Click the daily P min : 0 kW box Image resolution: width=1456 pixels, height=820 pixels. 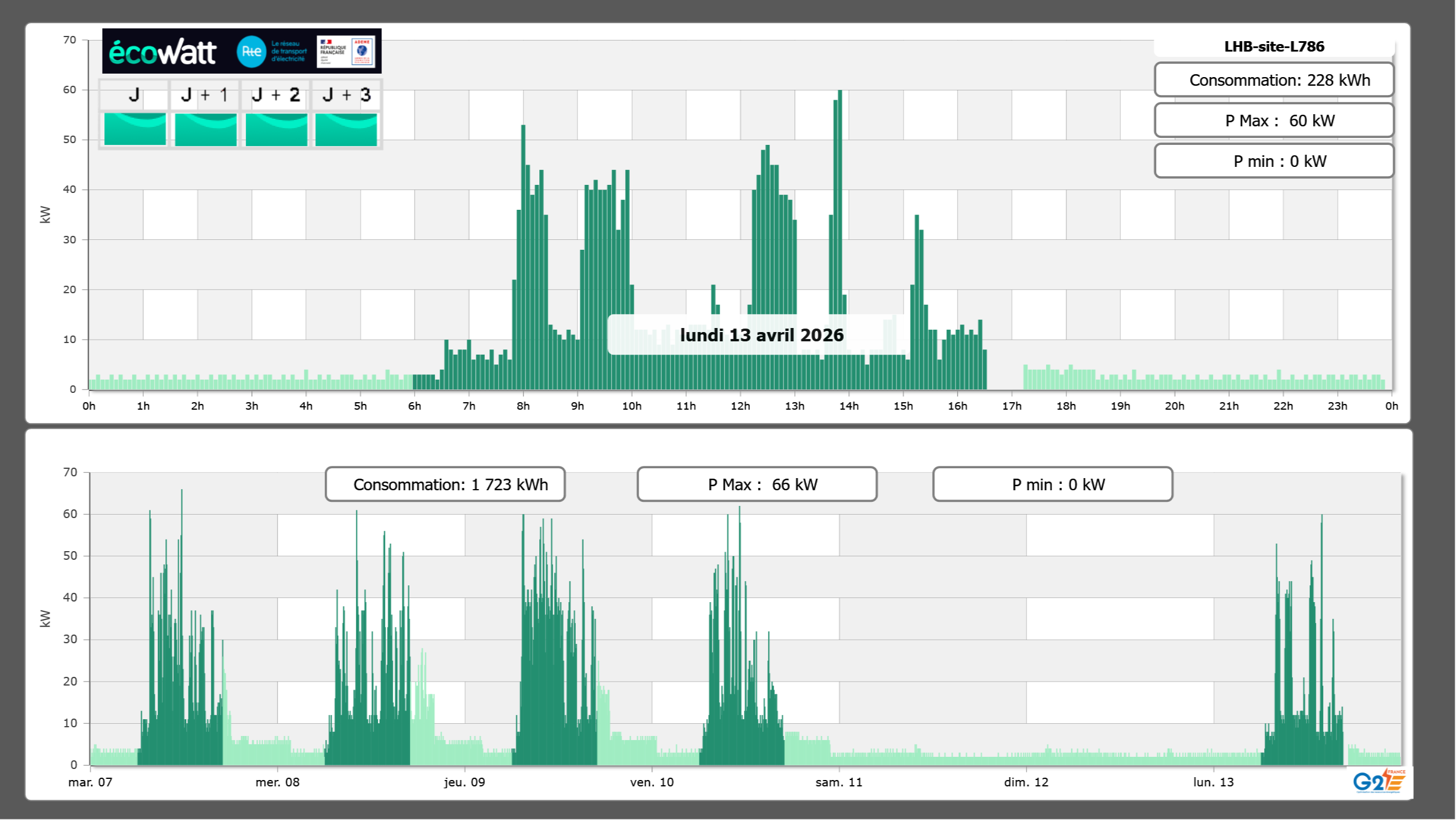[x=1274, y=161]
